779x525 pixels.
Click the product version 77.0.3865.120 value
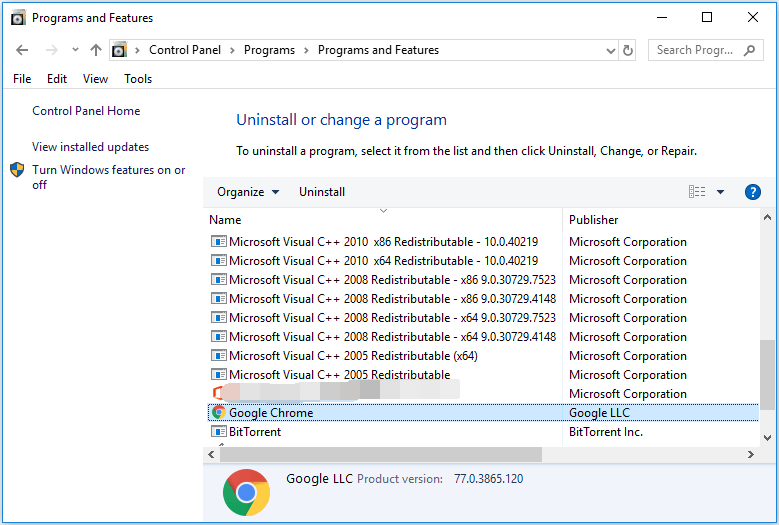pyautogui.click(x=488, y=479)
